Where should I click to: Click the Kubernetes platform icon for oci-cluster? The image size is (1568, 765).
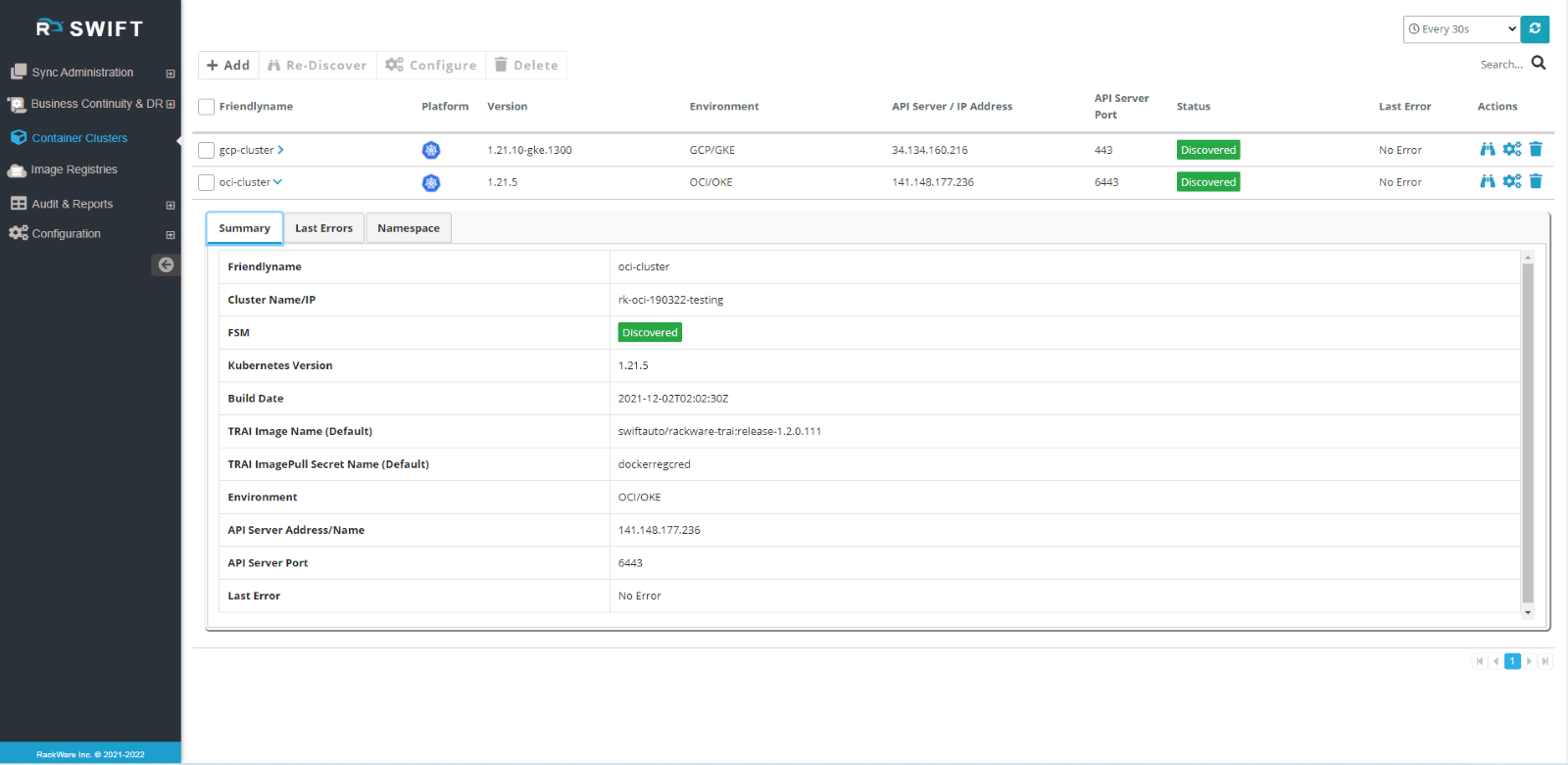point(431,183)
